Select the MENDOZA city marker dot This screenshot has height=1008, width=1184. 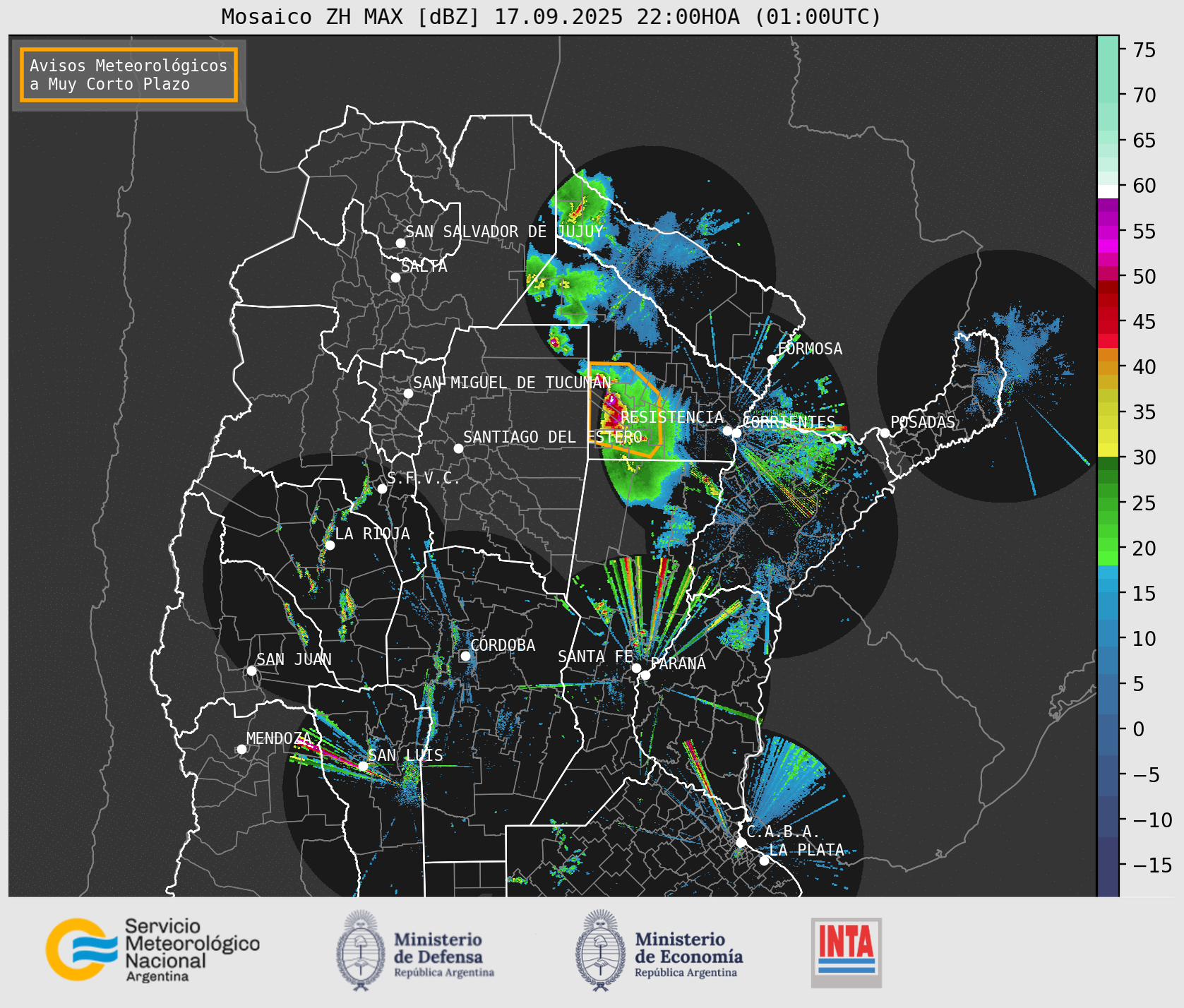(x=241, y=749)
